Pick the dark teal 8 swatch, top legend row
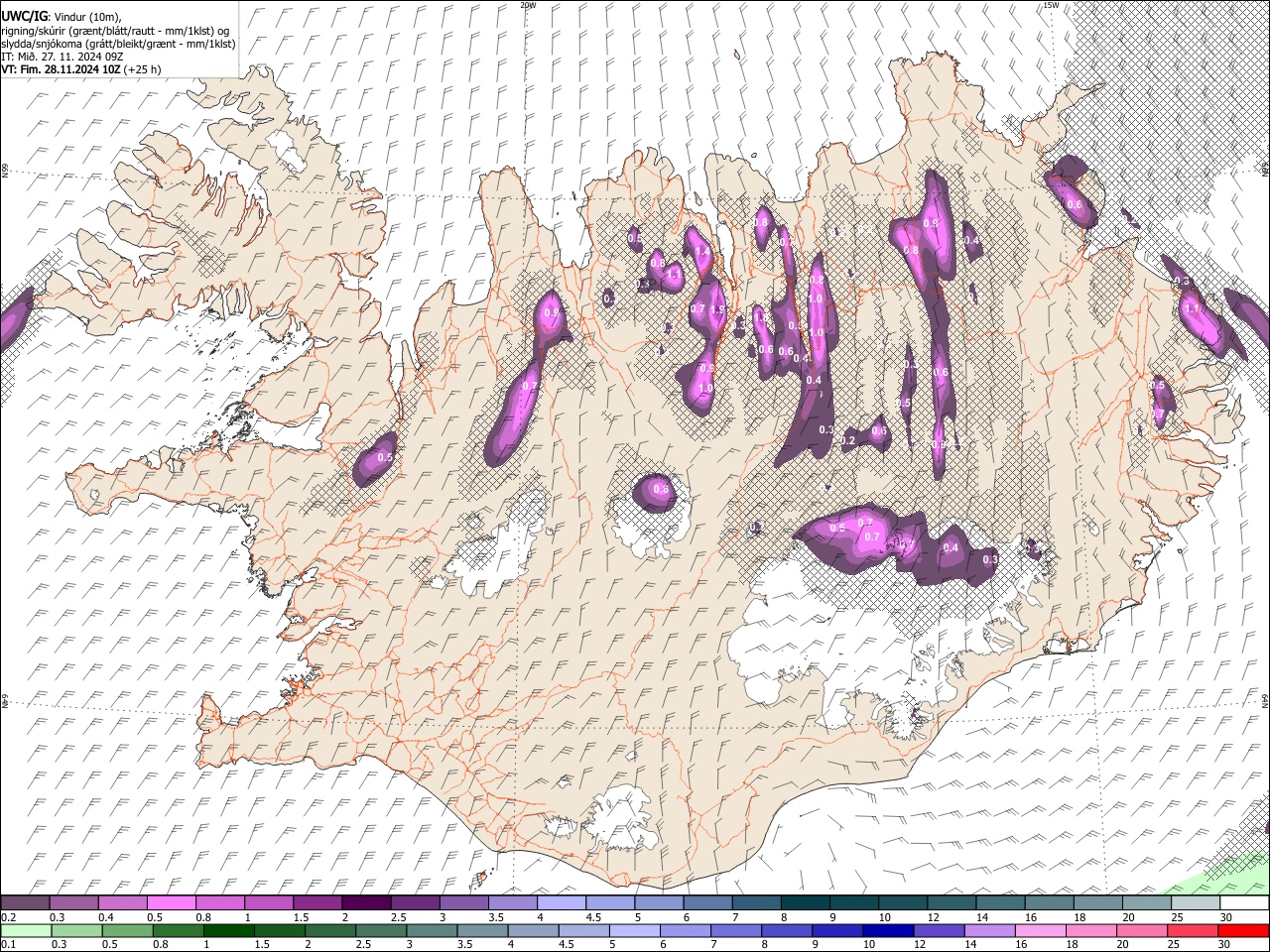The image size is (1270, 952). pyautogui.click(x=806, y=903)
